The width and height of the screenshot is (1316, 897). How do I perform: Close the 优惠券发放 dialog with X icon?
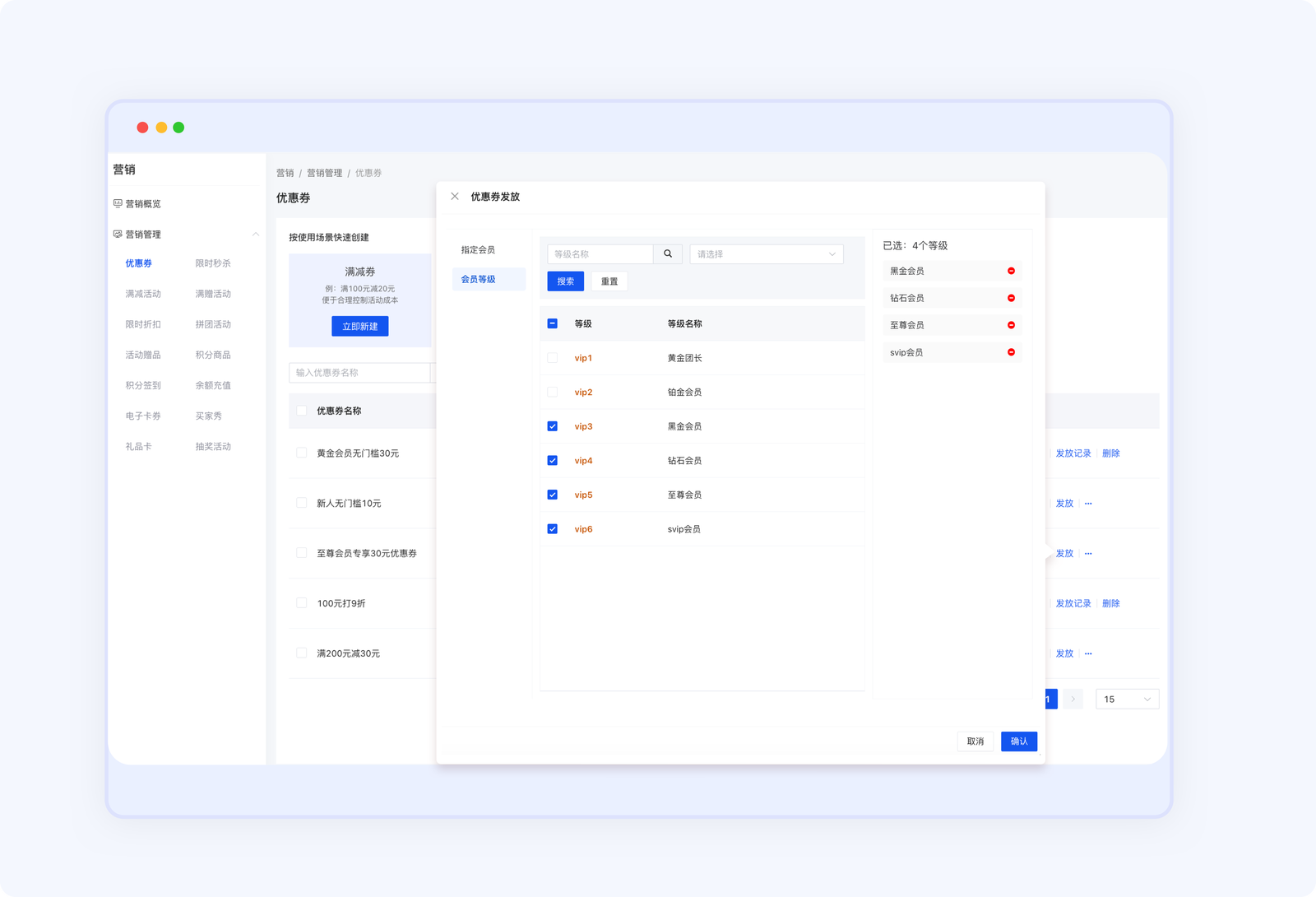[x=455, y=197]
